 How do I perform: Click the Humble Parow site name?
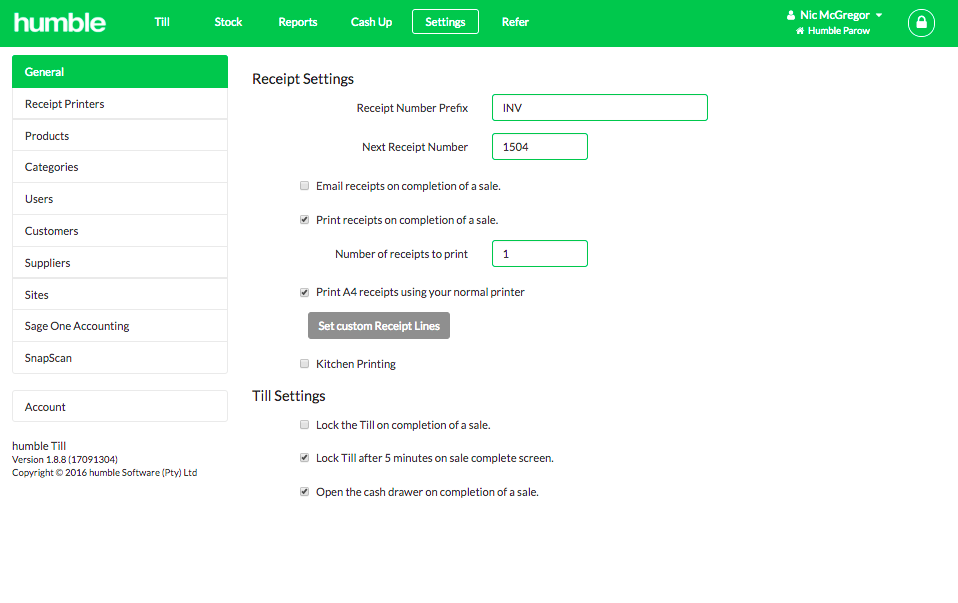[838, 31]
